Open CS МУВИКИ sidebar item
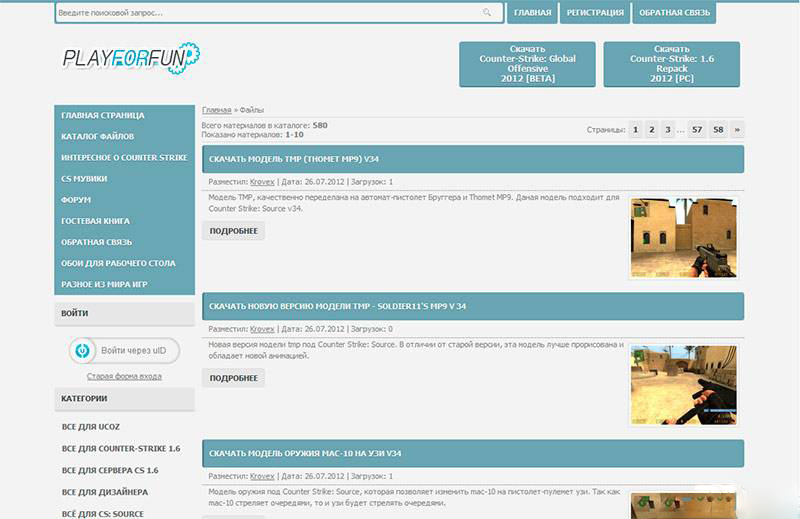Screen dimensions: 800x519 (124, 179)
